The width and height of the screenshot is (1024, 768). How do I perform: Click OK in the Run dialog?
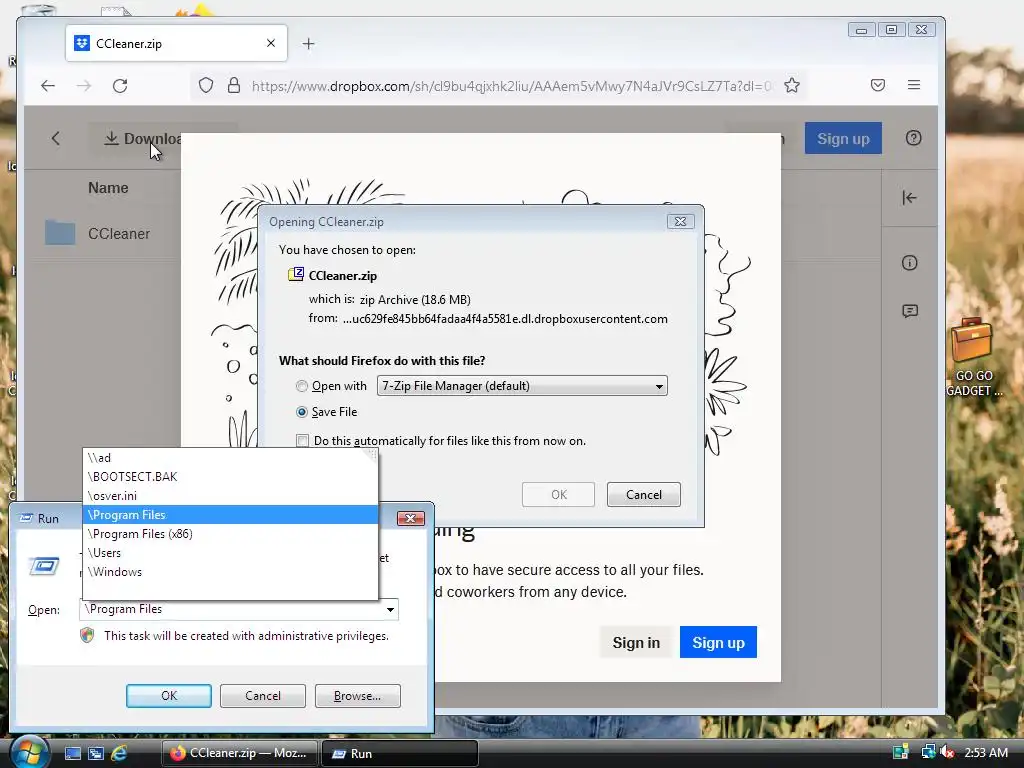[x=168, y=696]
